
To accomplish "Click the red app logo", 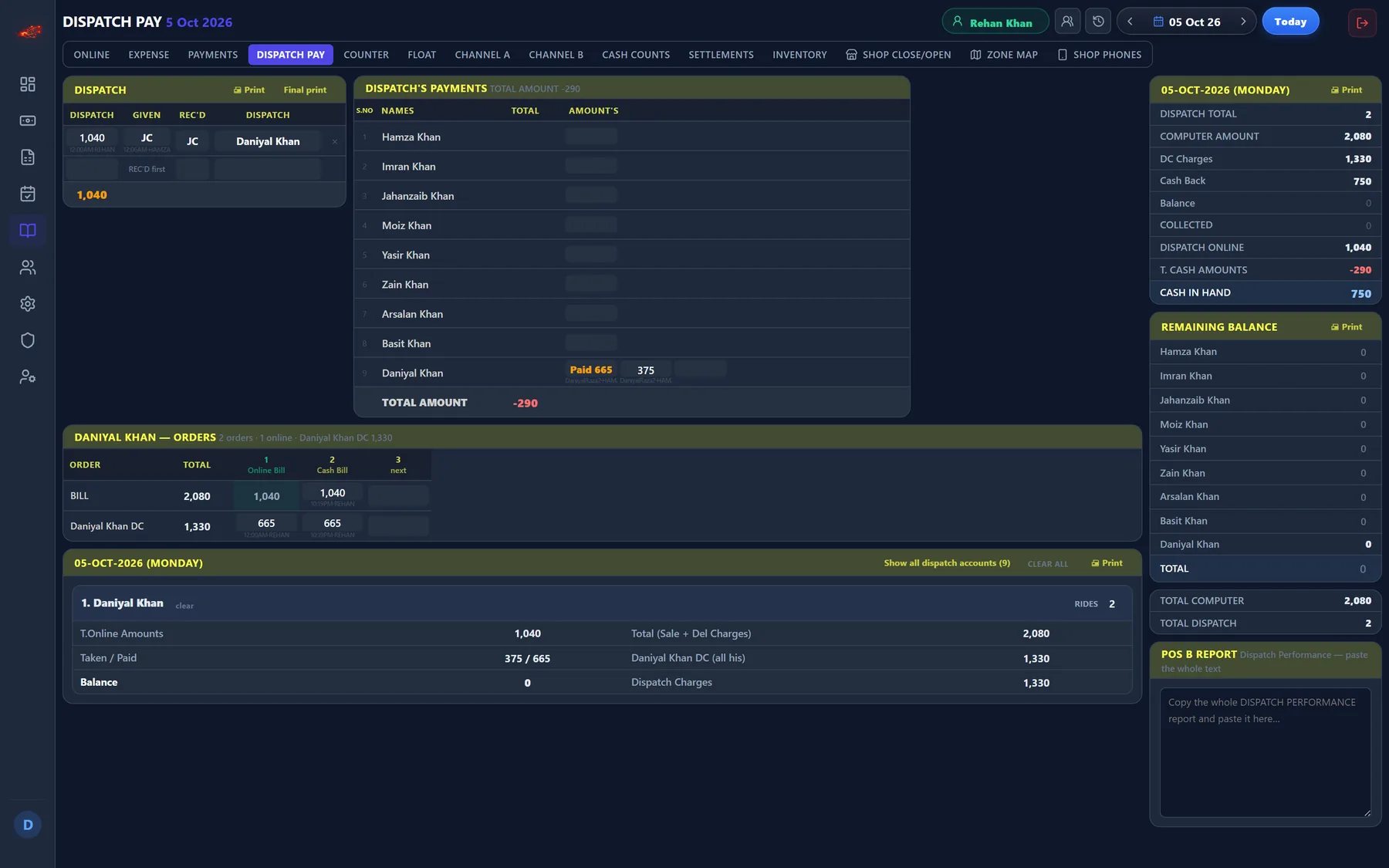I will click(29, 32).
